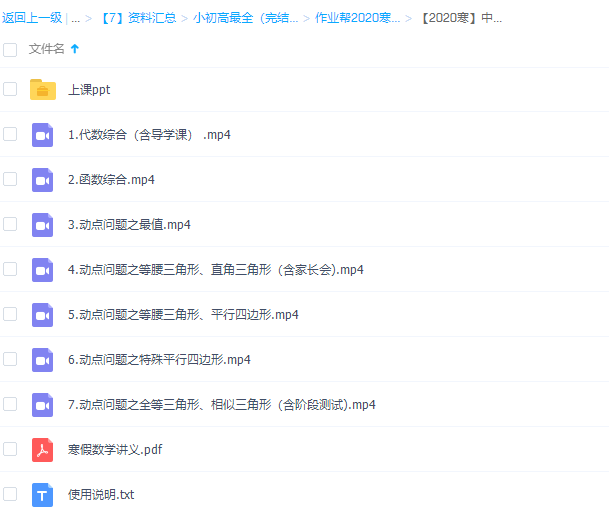Select checkbox for 寒假数学讲义.pdf
Screen dimensions: 609x516
pyautogui.click(x=10, y=449)
